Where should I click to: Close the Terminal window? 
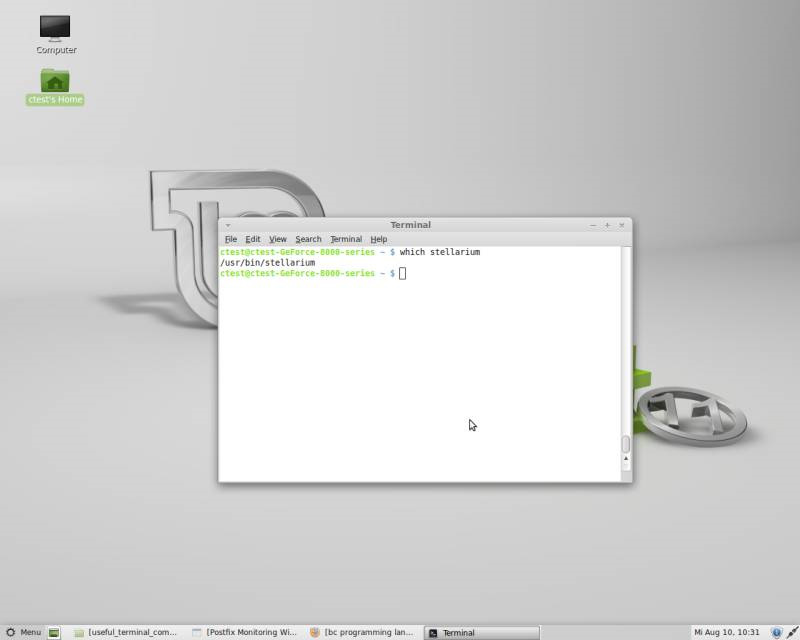click(621, 225)
